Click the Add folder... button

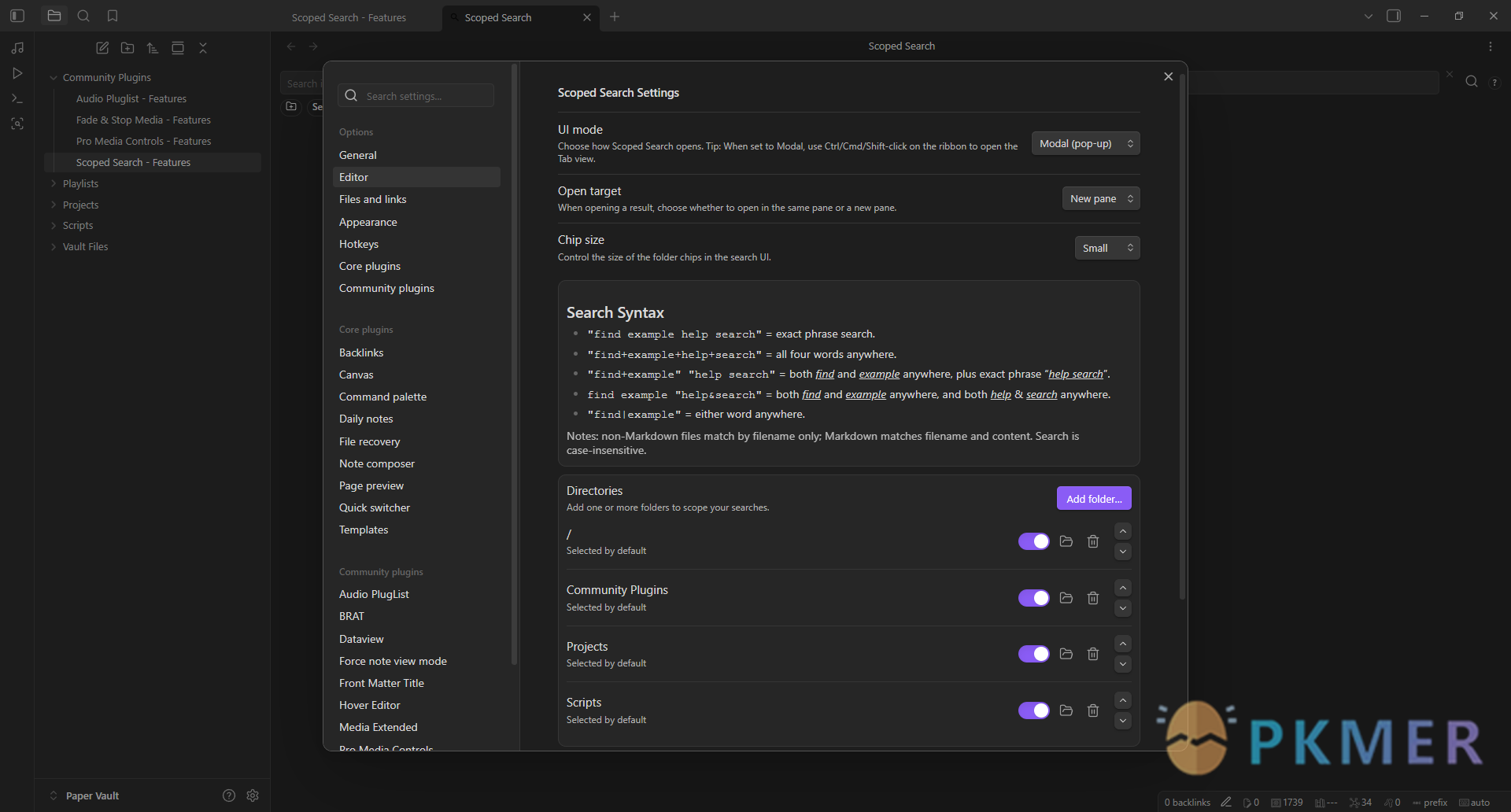1094,498
